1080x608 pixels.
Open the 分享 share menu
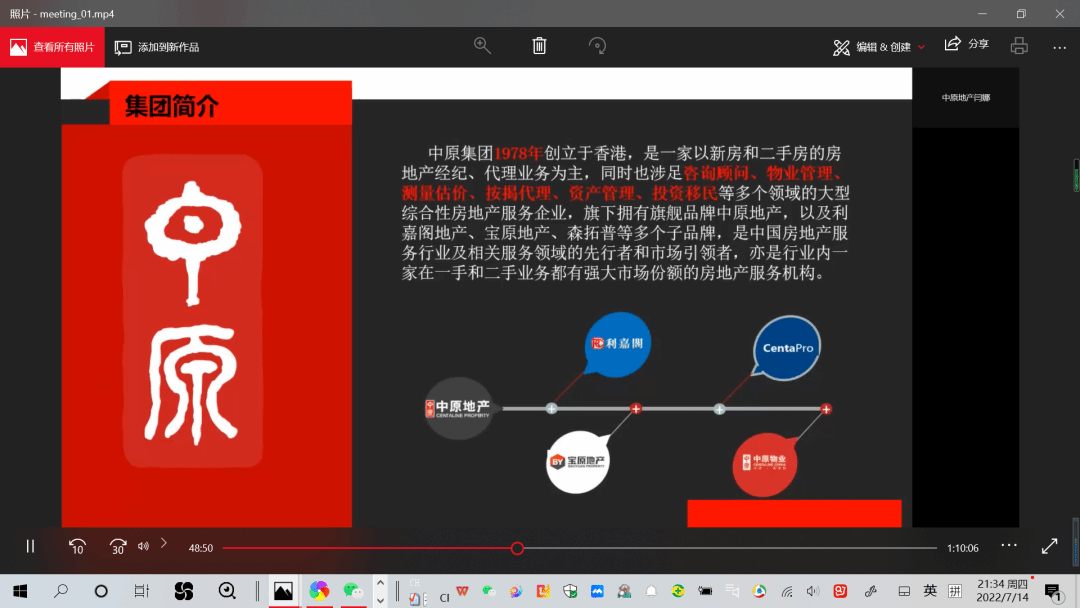tap(966, 45)
